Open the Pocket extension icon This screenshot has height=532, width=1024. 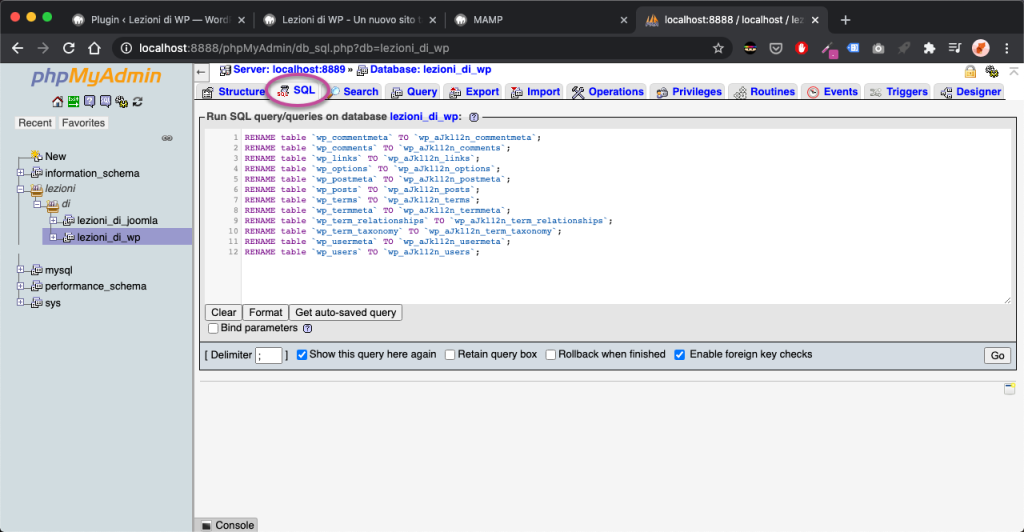[776, 48]
